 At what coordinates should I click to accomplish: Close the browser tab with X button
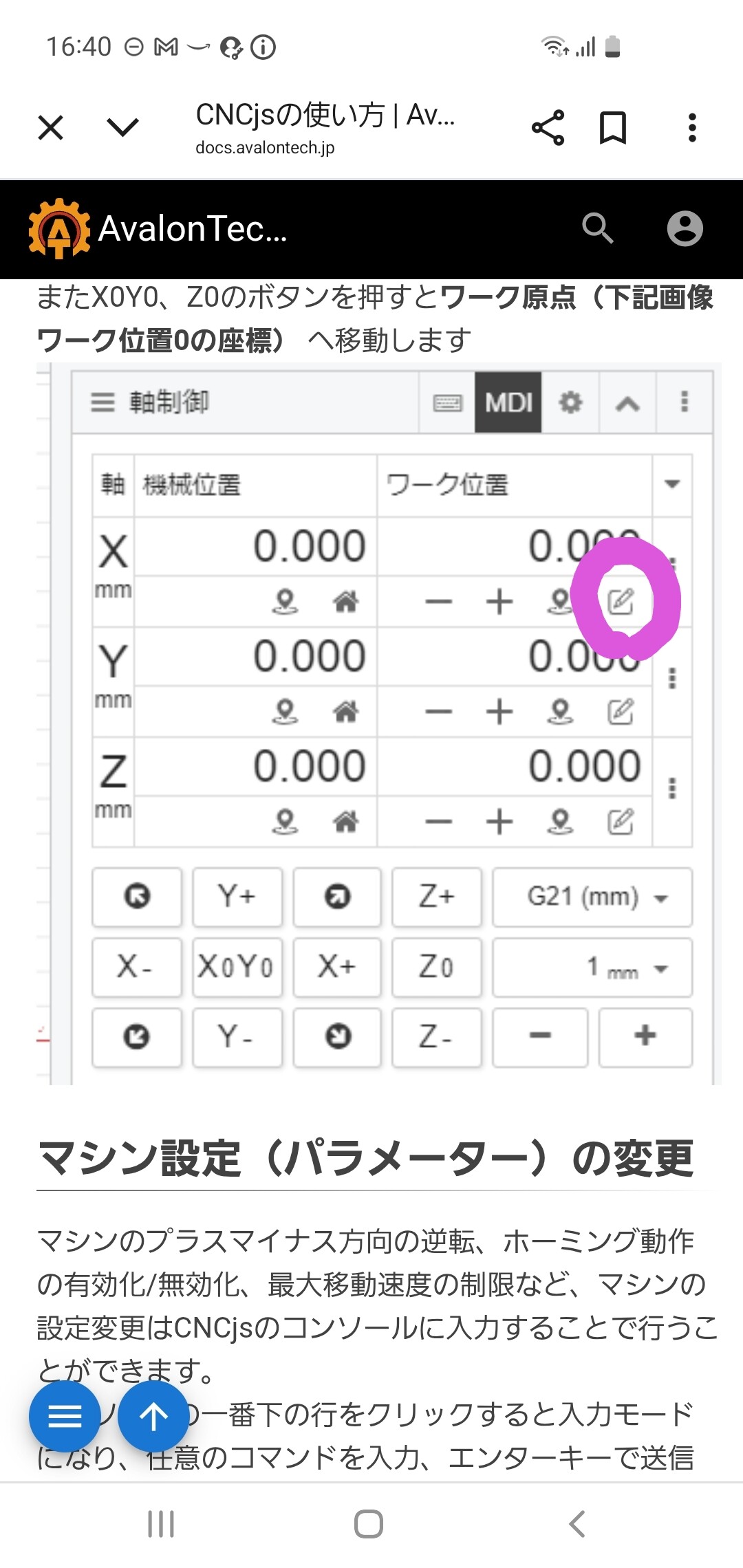click(51, 128)
